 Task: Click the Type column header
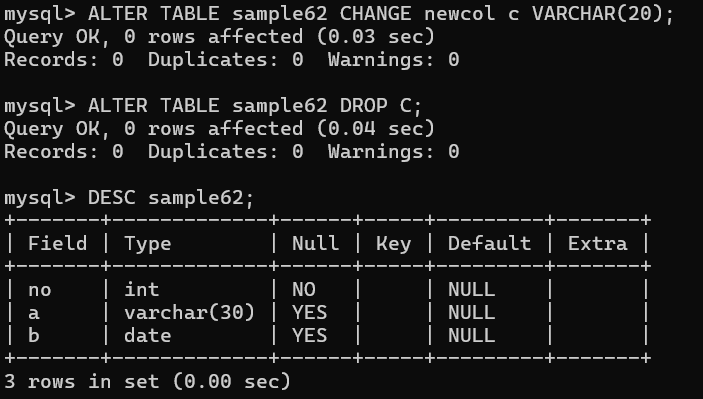coord(148,244)
